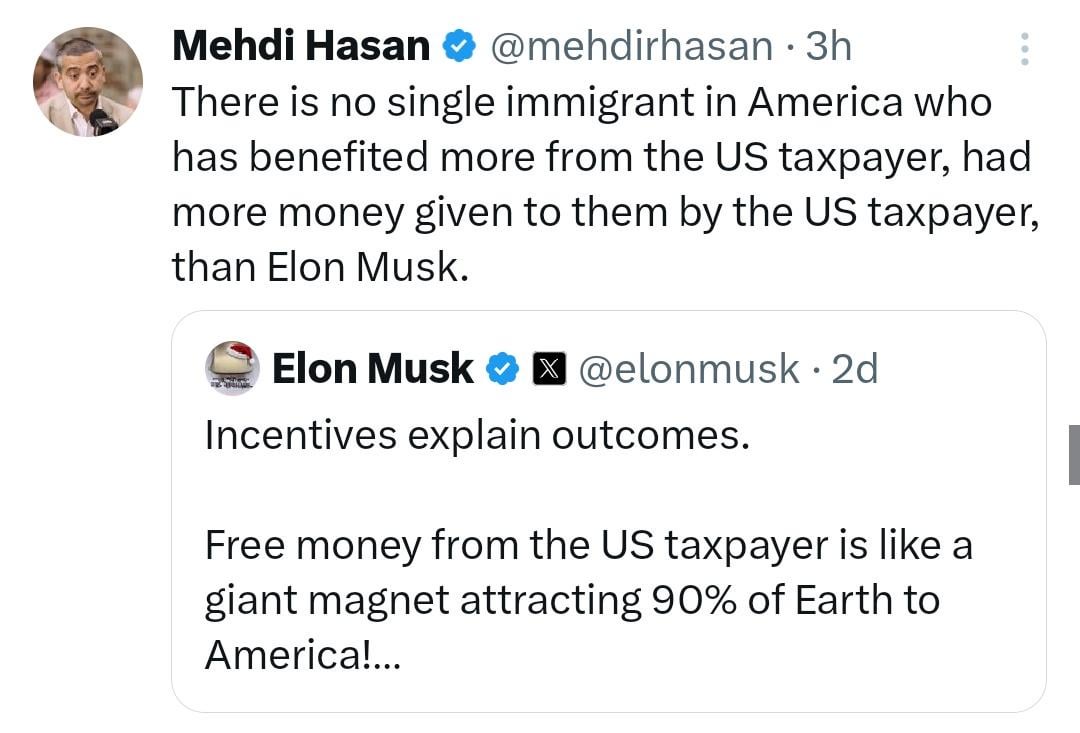Click Mehdi Hasan's blue verified badge

click(x=459, y=46)
